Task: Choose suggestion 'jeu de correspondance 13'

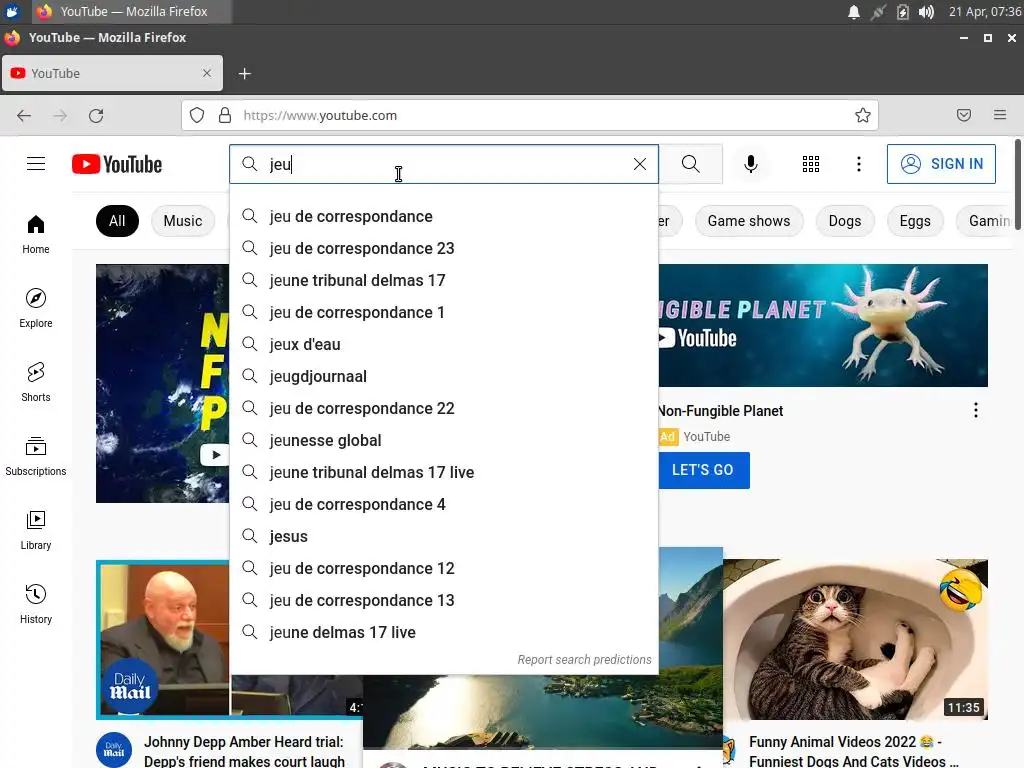Action: (444, 600)
